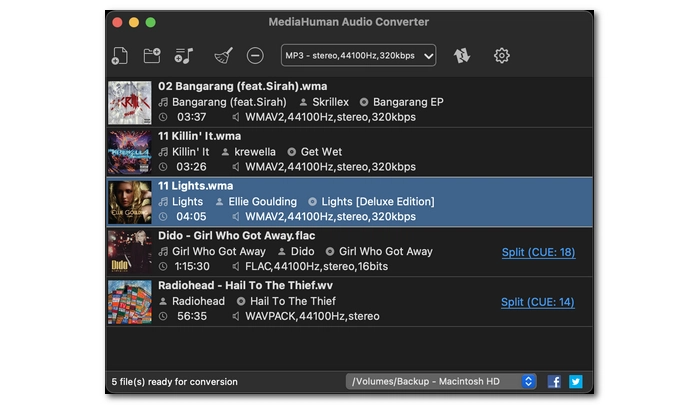Click FLAC,44100Hz,stereo,16bits format text
700x405 pixels.
[317, 267]
